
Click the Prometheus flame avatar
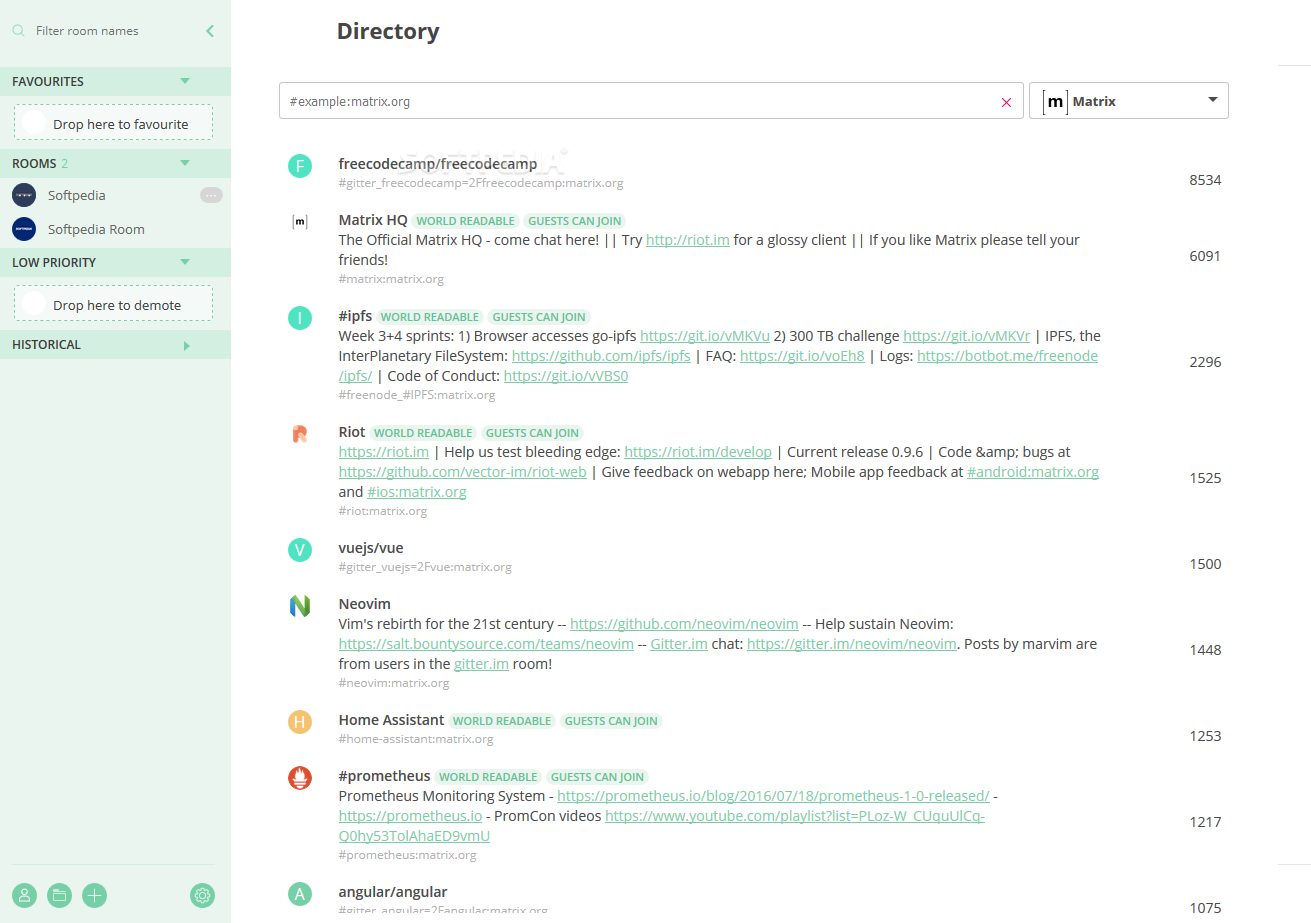point(300,778)
